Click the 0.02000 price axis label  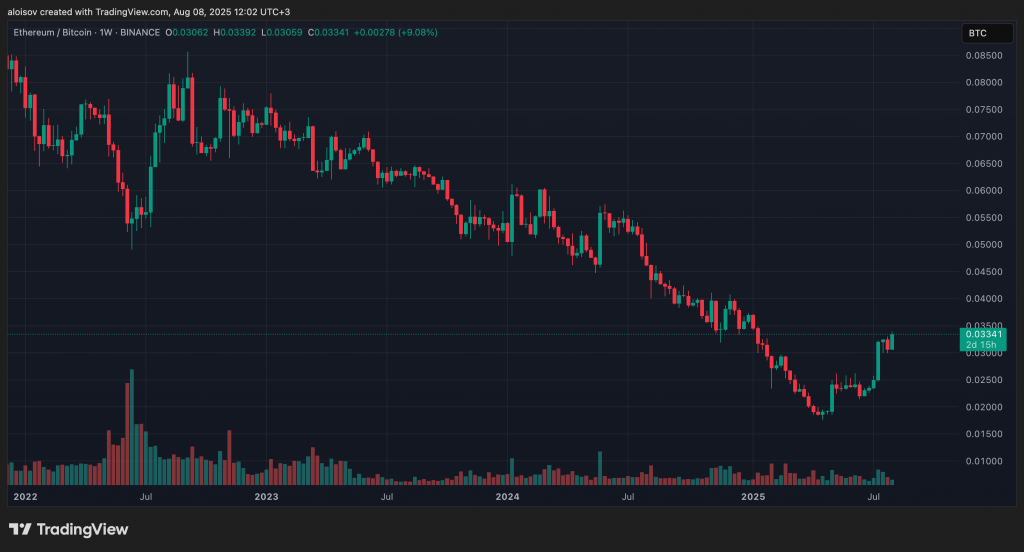tap(984, 407)
